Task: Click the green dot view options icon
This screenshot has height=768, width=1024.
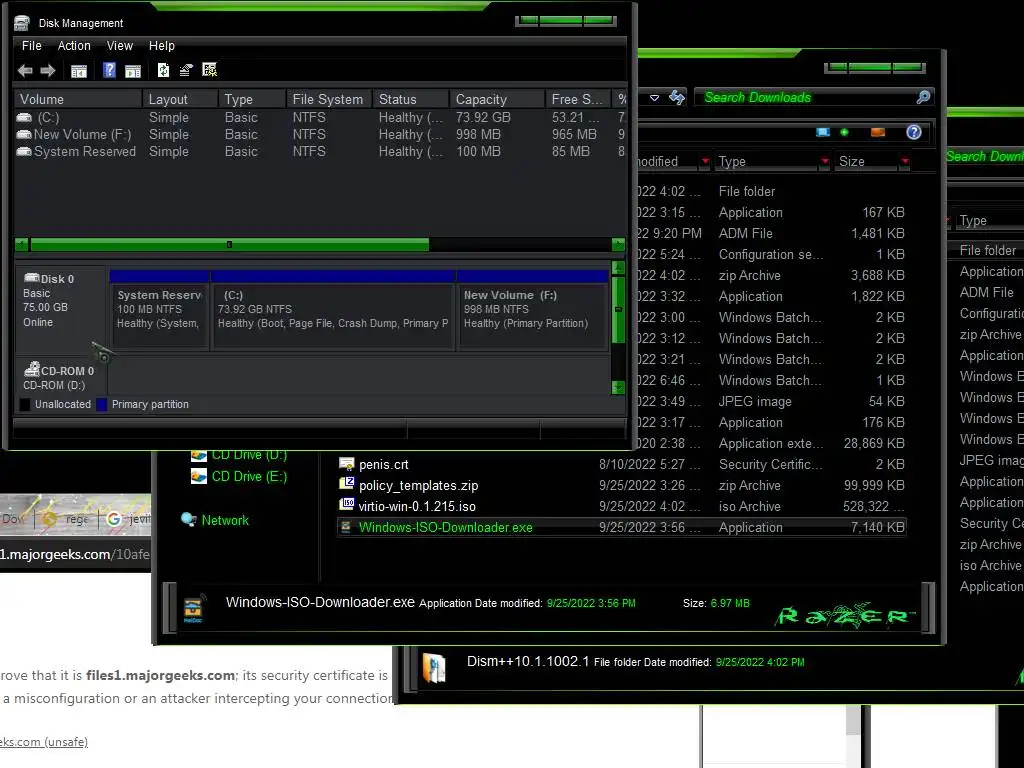Action: (844, 133)
